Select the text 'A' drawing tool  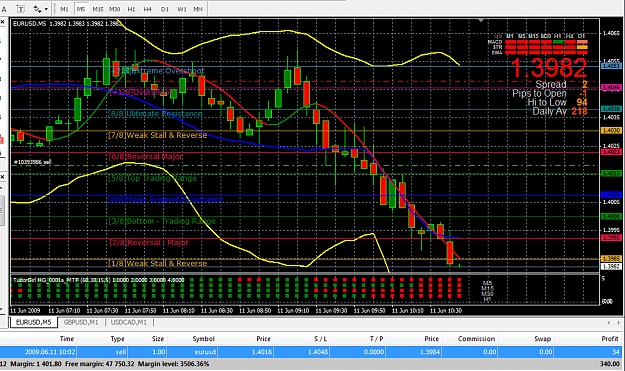(x=4, y=9)
